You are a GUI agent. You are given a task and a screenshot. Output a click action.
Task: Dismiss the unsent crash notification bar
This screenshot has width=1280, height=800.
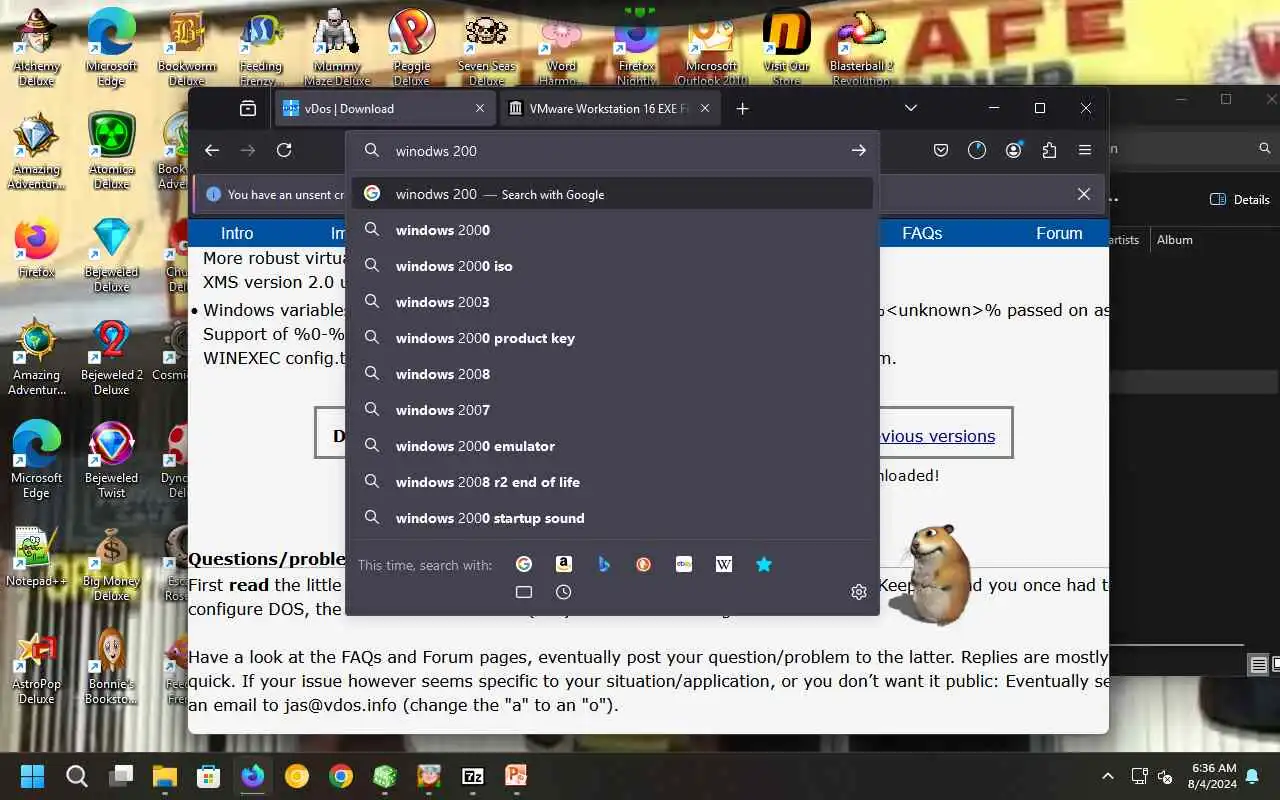[1084, 194]
